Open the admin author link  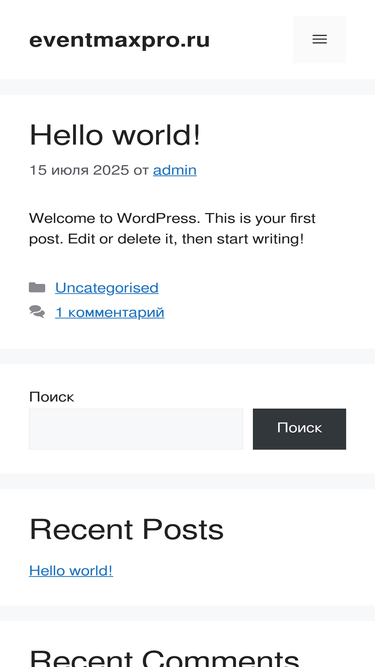tap(175, 170)
